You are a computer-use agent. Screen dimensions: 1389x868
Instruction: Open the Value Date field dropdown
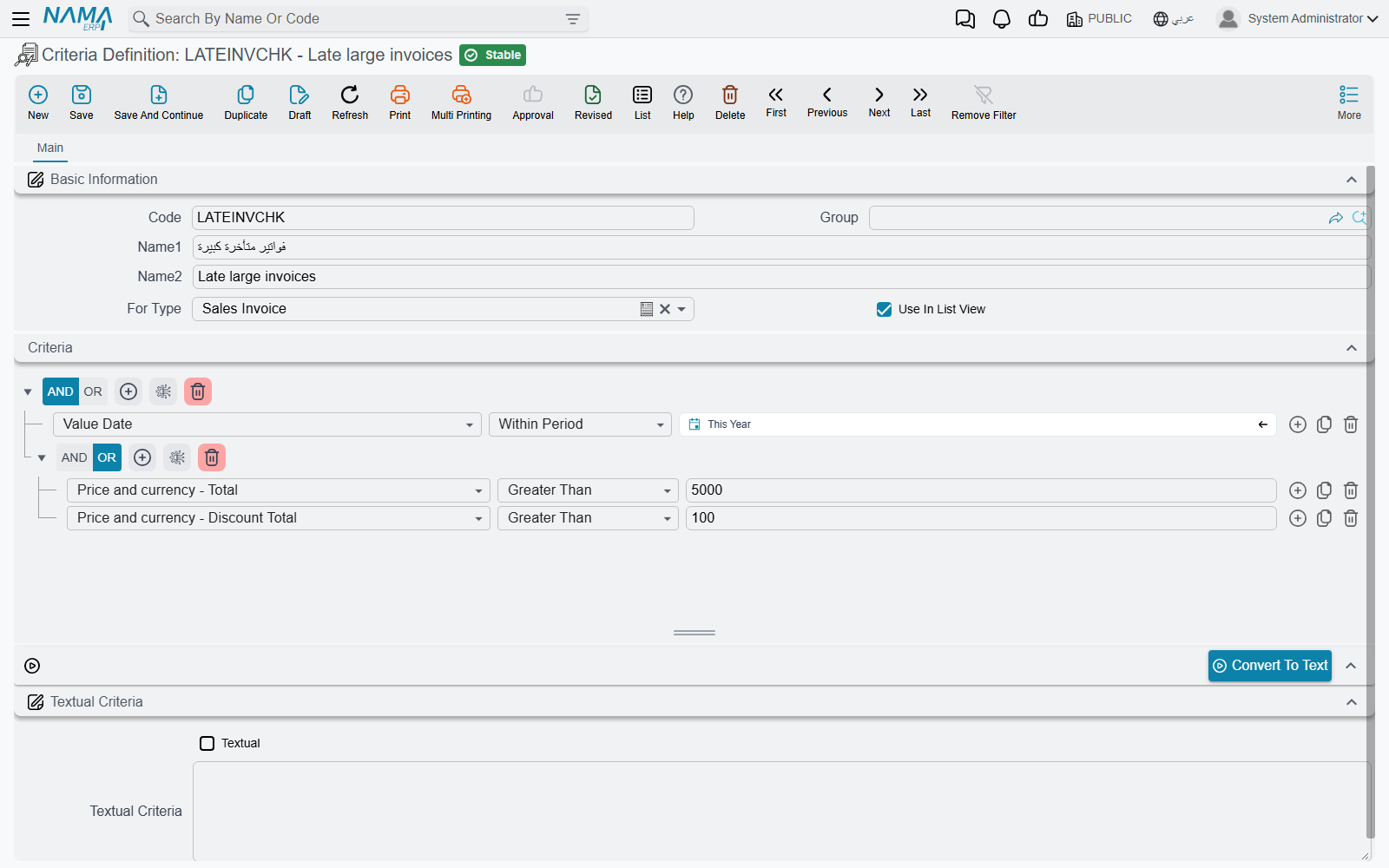[x=469, y=424]
